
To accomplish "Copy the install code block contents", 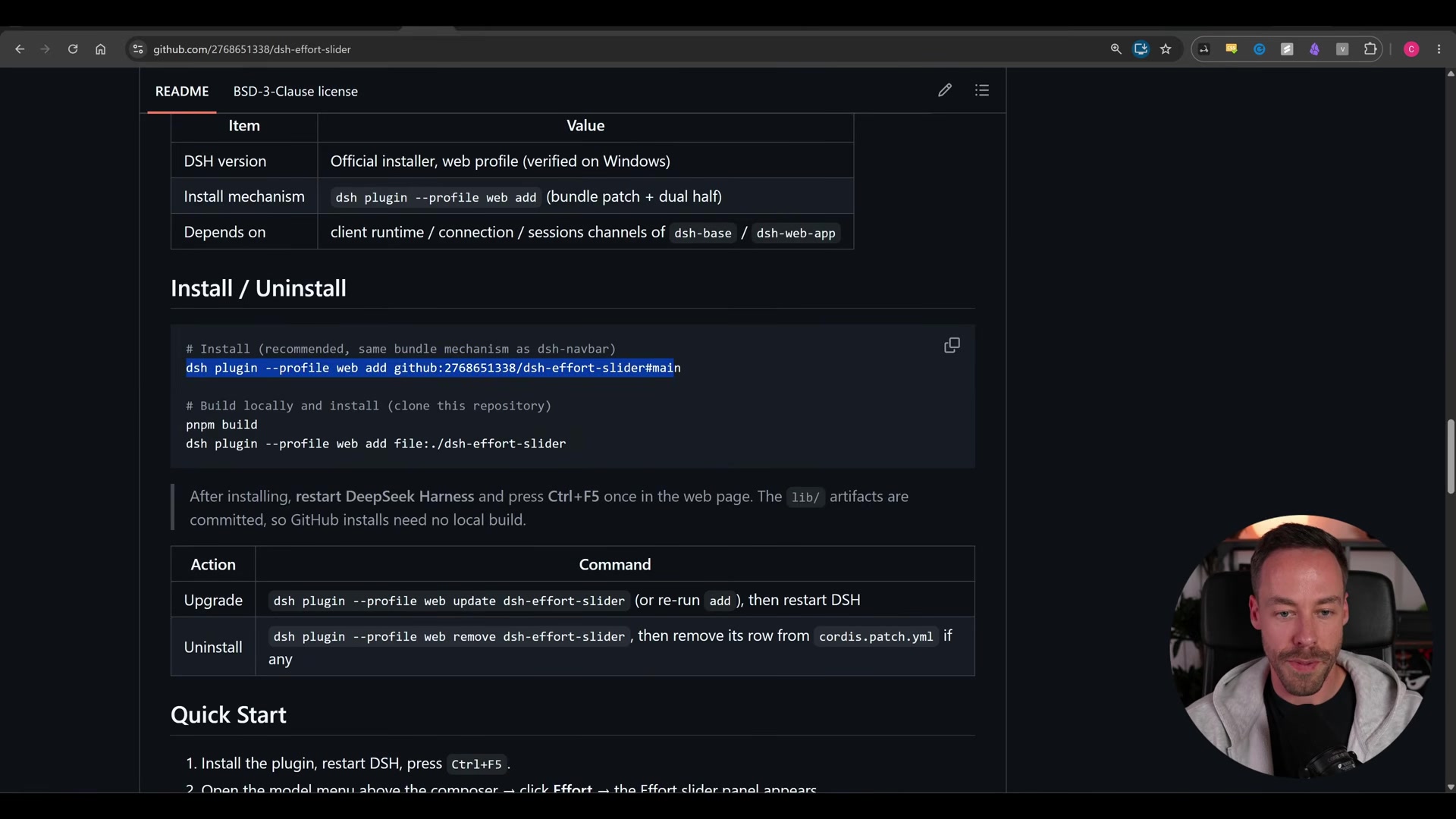I will coord(952,346).
